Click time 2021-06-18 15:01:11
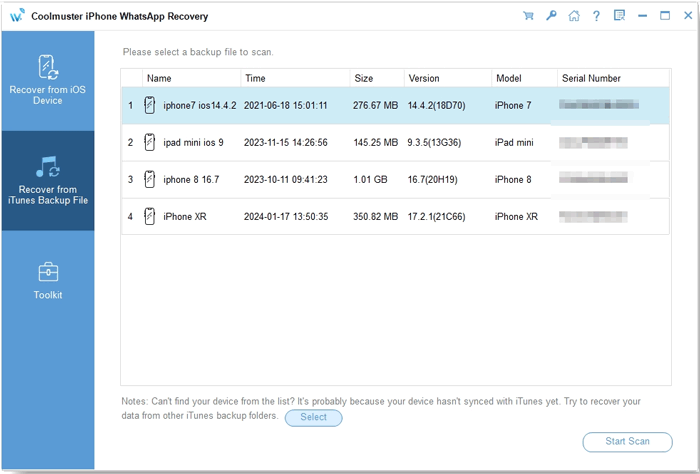The width and height of the screenshot is (700, 474). [x=285, y=105]
